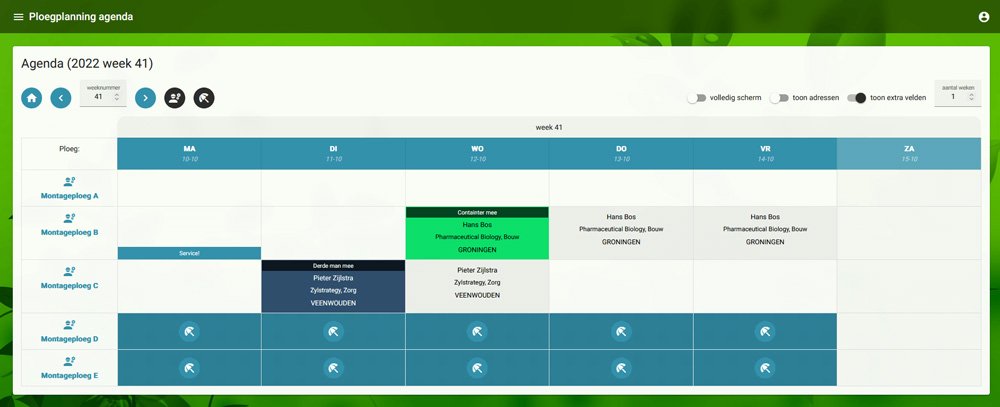Click the black crew people icon button
Image resolution: width=1000 pixels, height=407 pixels.
pos(174,98)
